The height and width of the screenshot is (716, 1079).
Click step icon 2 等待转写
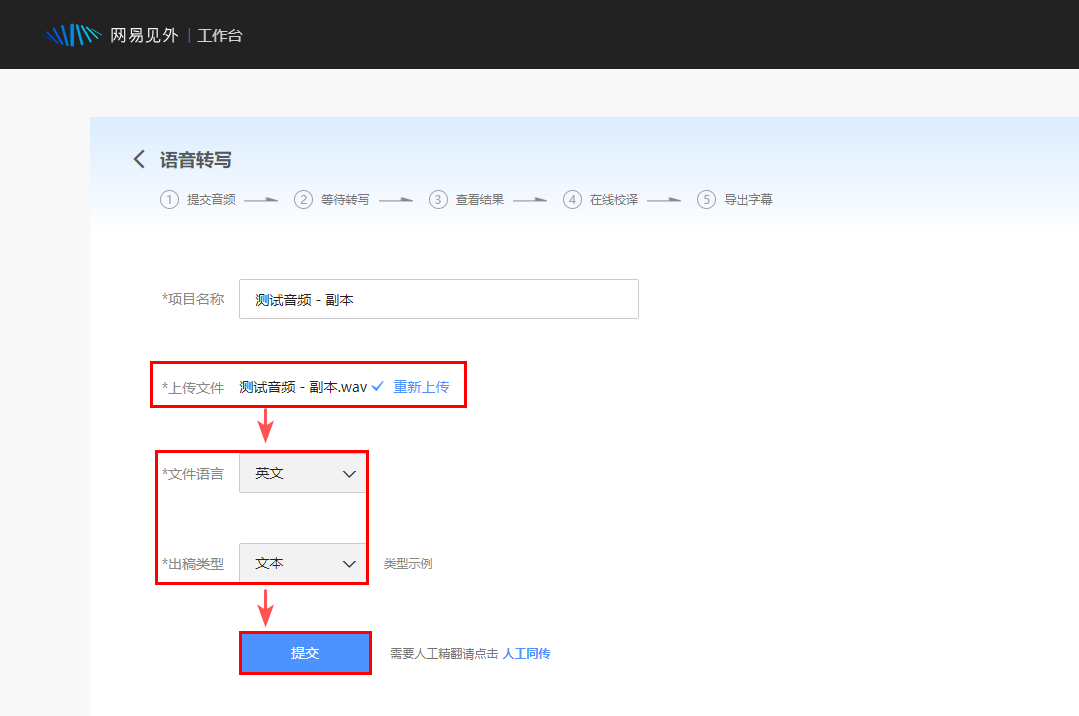303,199
